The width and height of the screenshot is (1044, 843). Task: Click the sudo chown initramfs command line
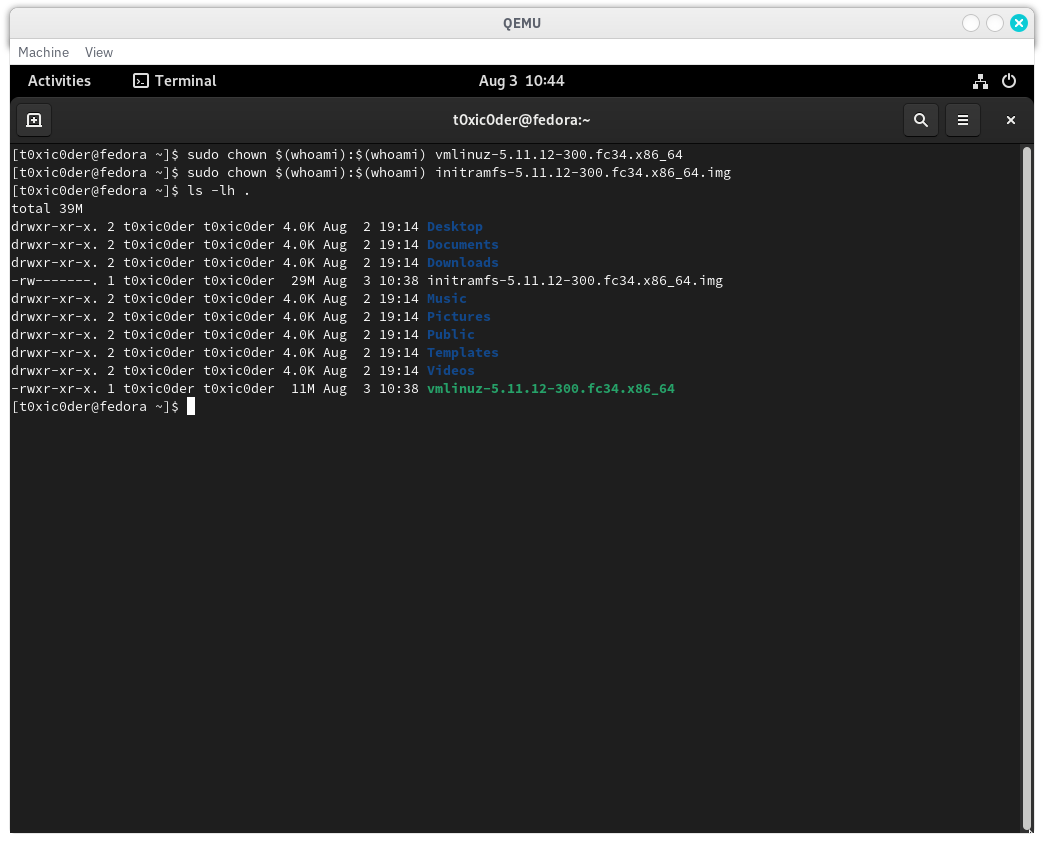(459, 172)
